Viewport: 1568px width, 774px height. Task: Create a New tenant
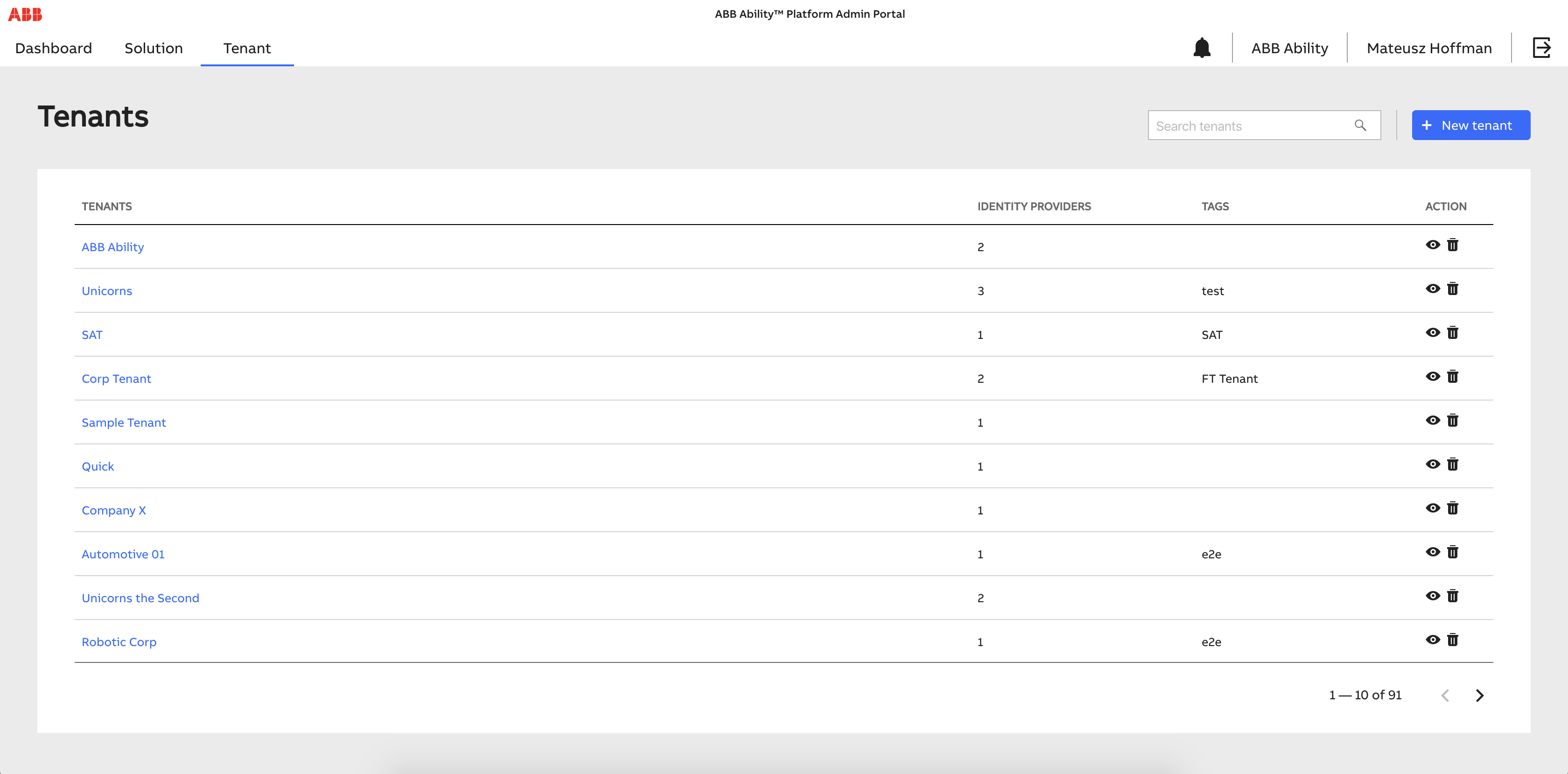(1470, 126)
